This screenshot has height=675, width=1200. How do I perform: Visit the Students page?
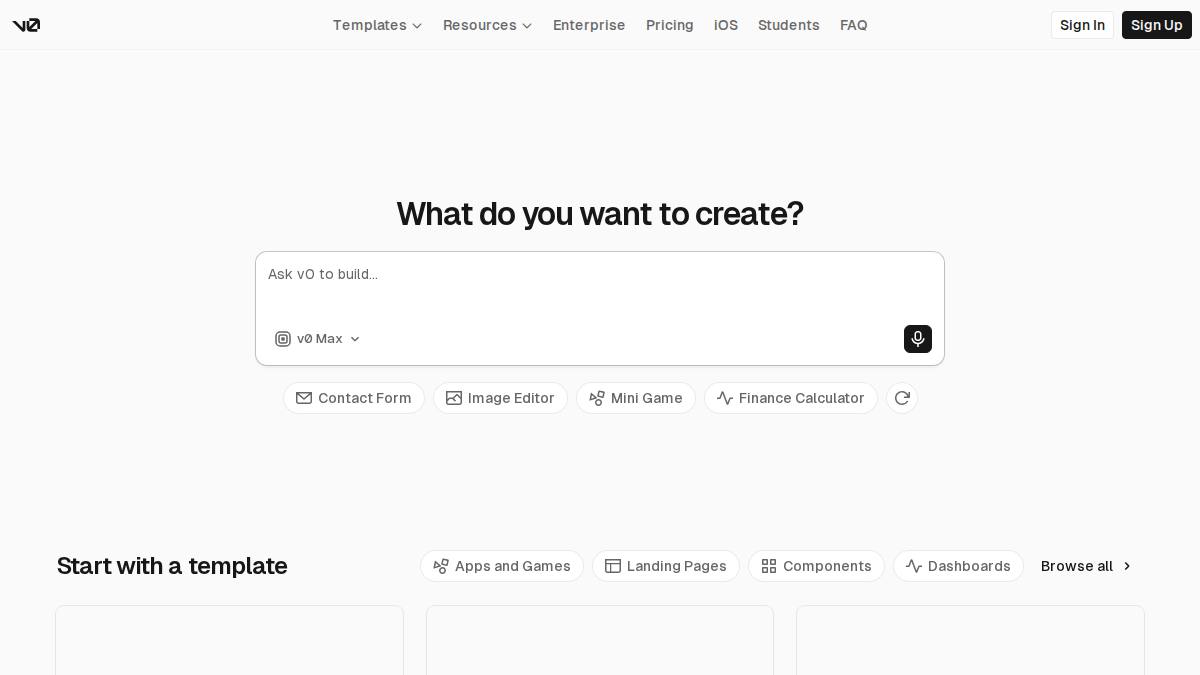[x=789, y=25]
